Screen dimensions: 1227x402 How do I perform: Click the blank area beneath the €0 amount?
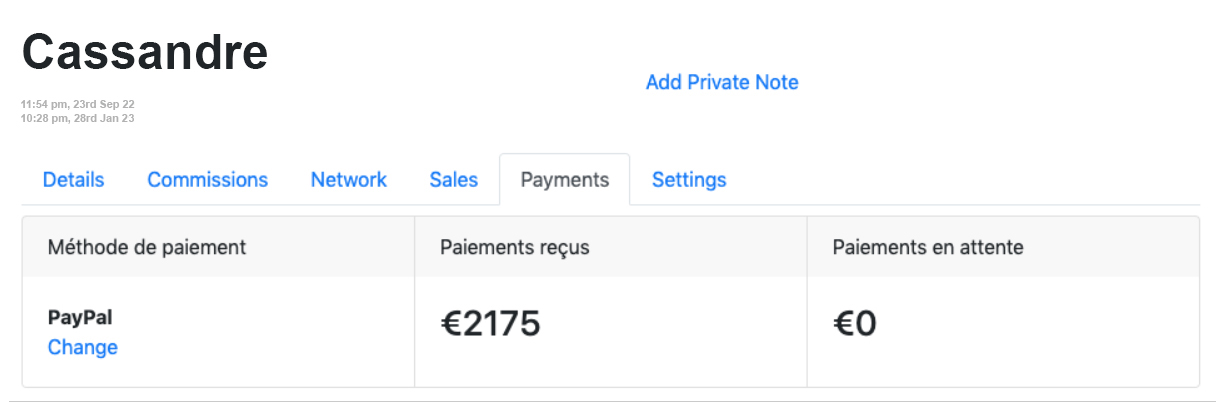tap(1000, 365)
